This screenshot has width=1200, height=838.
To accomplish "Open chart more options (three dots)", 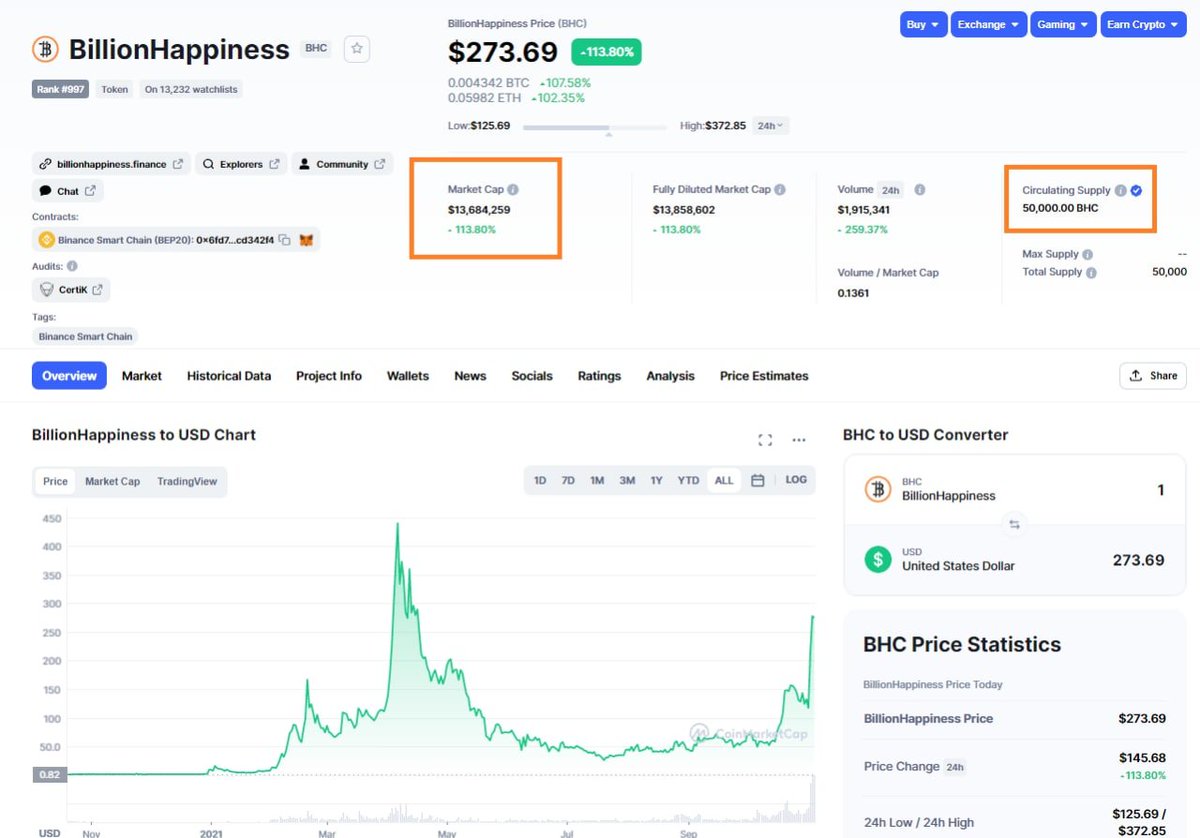I will [799, 440].
